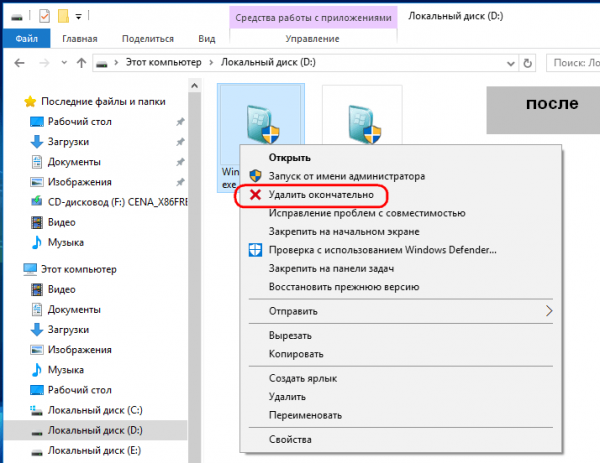This screenshot has width=600, height=463.
Task: Open the Управление ribbon tab
Action: tap(312, 39)
